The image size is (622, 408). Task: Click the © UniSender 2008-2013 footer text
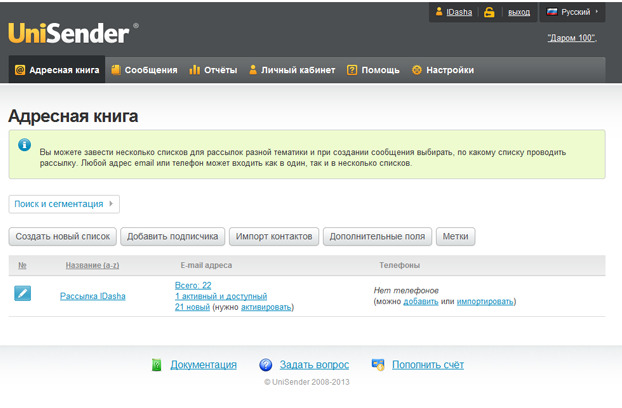click(307, 382)
